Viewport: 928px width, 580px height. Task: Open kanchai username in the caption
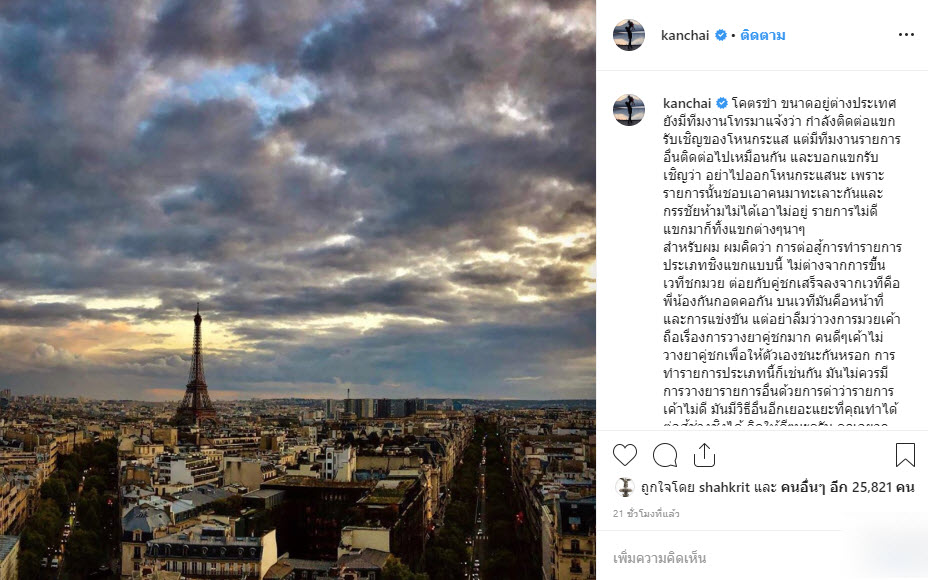tap(687, 103)
